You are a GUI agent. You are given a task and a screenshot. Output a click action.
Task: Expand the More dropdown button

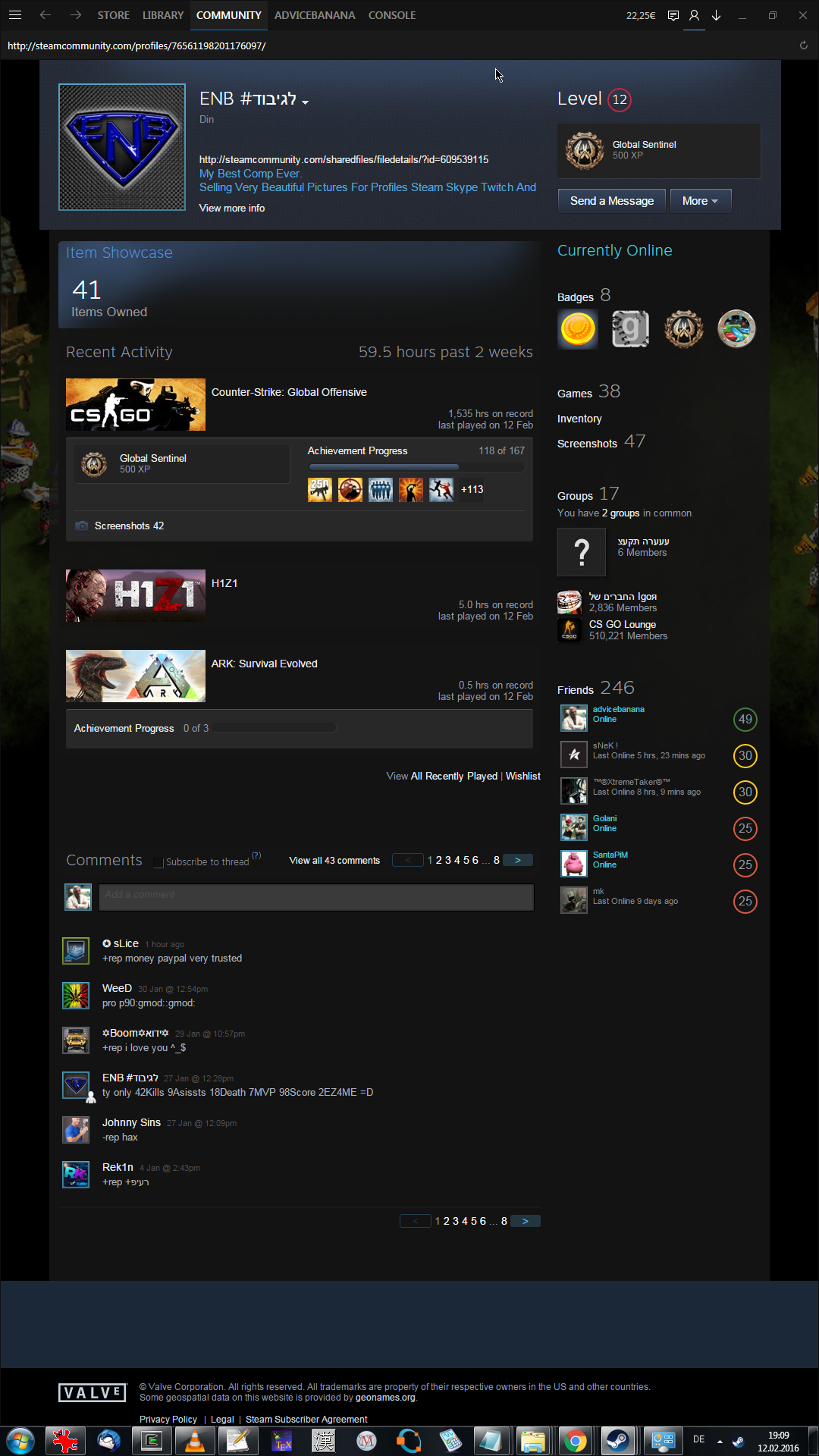click(701, 201)
